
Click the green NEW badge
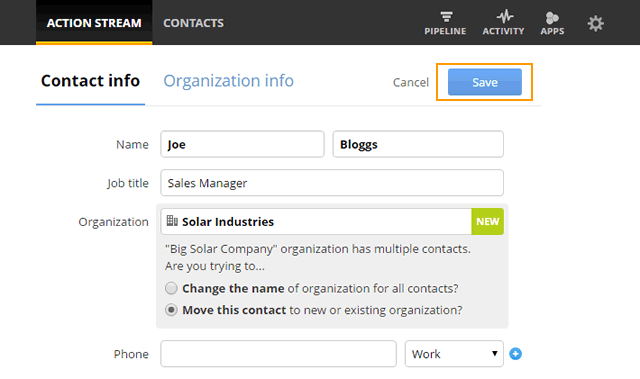[x=487, y=222]
